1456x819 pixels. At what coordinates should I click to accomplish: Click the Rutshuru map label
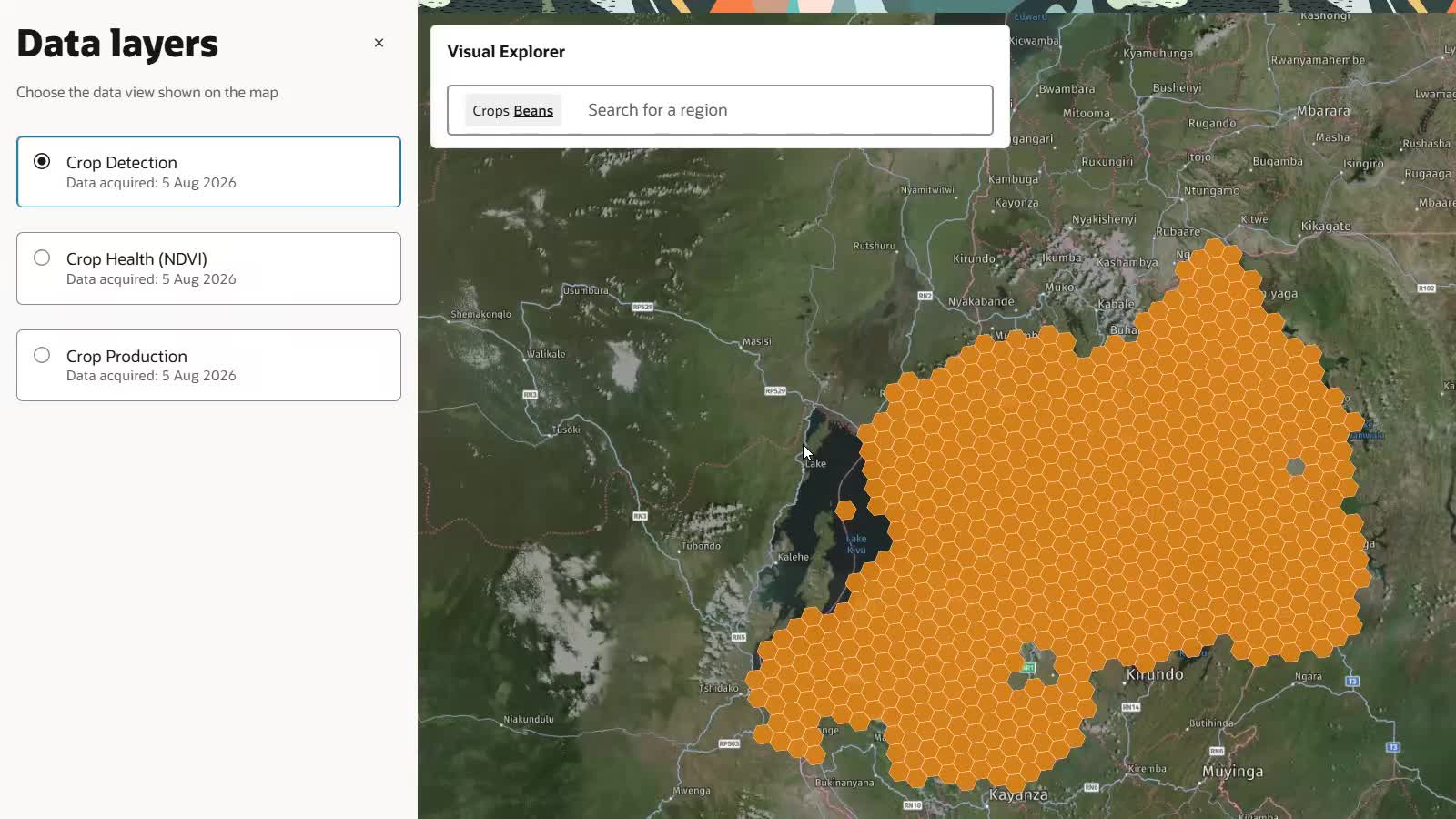(x=874, y=246)
